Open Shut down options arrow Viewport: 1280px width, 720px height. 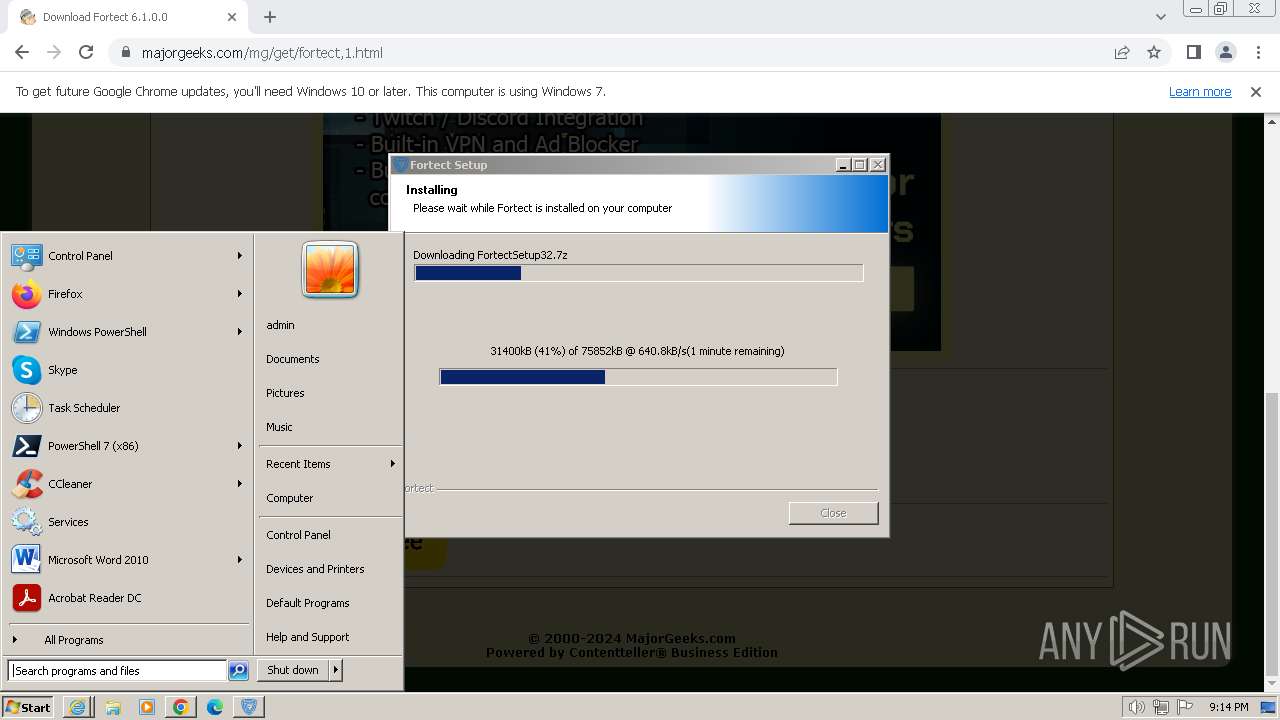336,670
